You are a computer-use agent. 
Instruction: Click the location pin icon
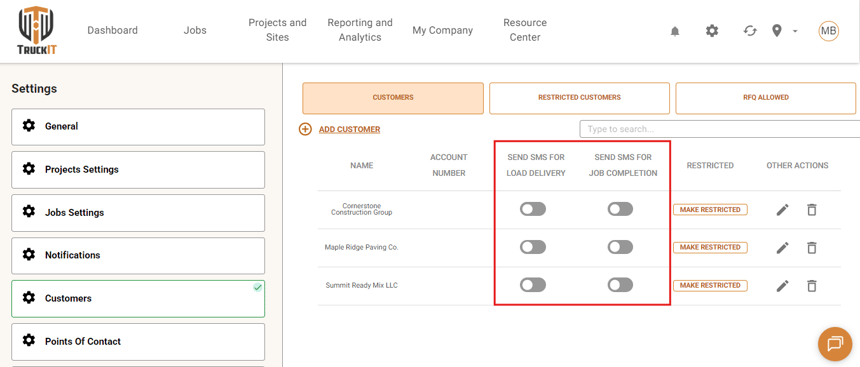[777, 31]
